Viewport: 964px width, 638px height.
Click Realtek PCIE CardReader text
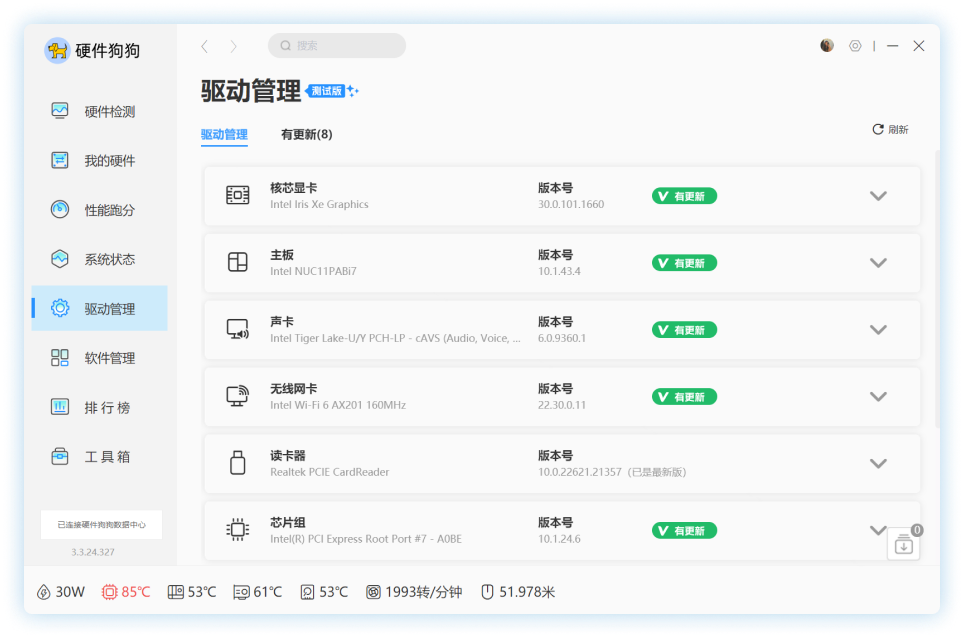330,472
